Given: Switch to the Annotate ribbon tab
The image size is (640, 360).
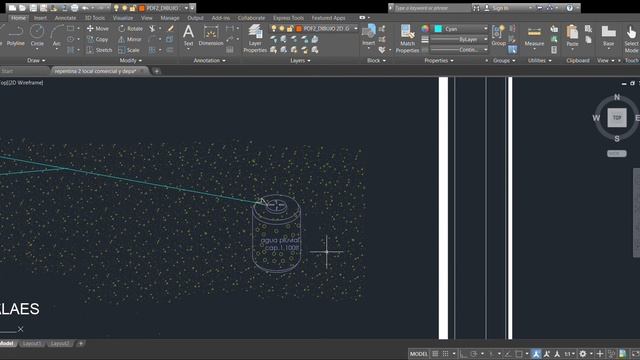Looking at the screenshot, I should 65,18.
